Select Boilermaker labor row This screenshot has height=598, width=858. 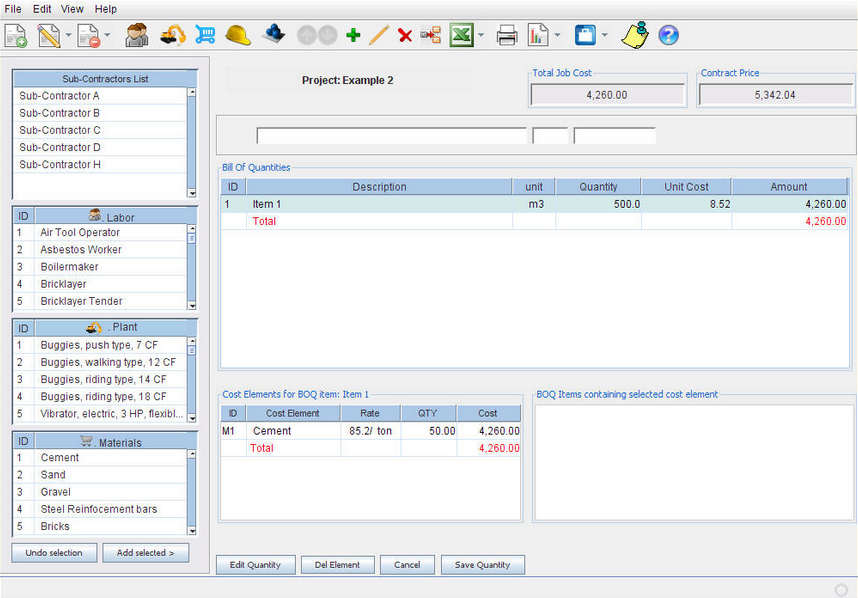(100, 267)
